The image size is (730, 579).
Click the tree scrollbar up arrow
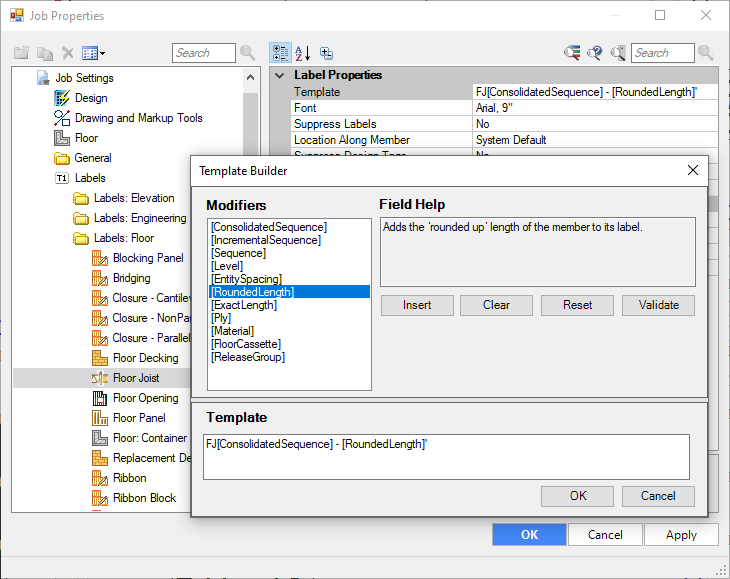pyautogui.click(x=250, y=77)
